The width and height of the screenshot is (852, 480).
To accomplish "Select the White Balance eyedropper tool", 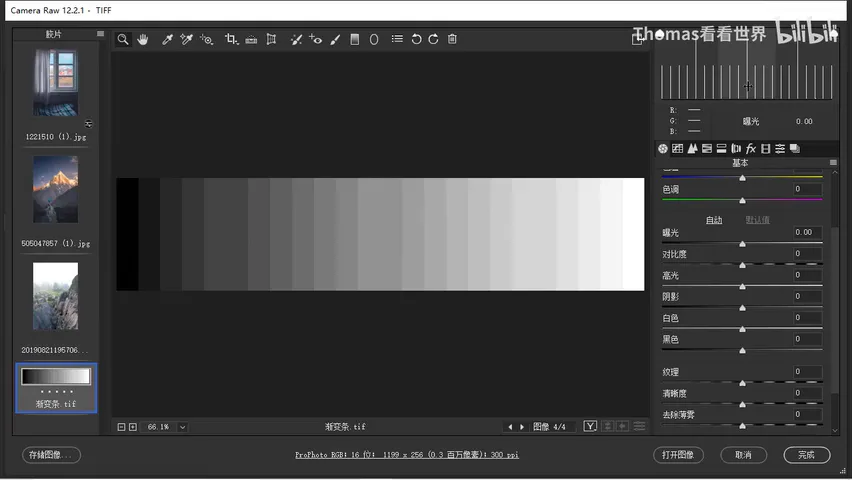I will point(167,39).
